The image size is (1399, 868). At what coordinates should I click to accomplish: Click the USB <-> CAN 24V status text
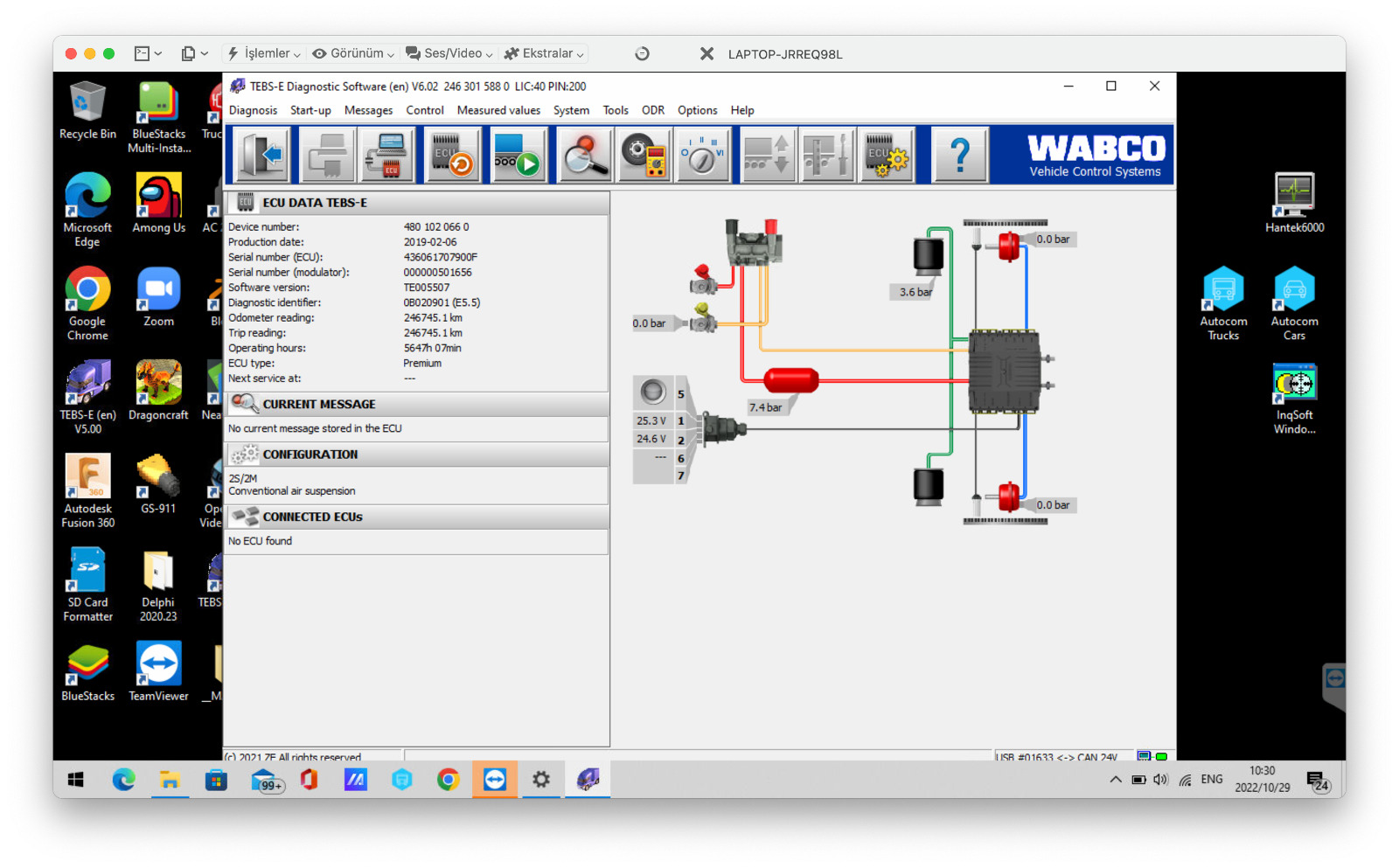1056,757
